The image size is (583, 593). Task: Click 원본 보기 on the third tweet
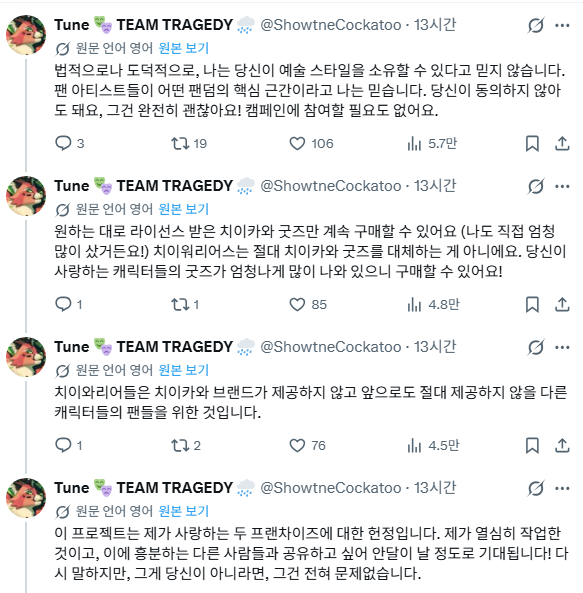[x=183, y=370]
